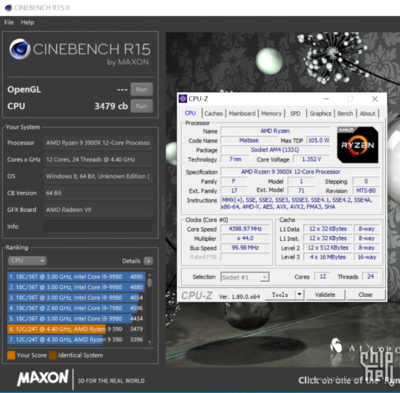Expand the Tools dropdown arrow in CPU-Z
400x393 pixels.
[299, 295]
